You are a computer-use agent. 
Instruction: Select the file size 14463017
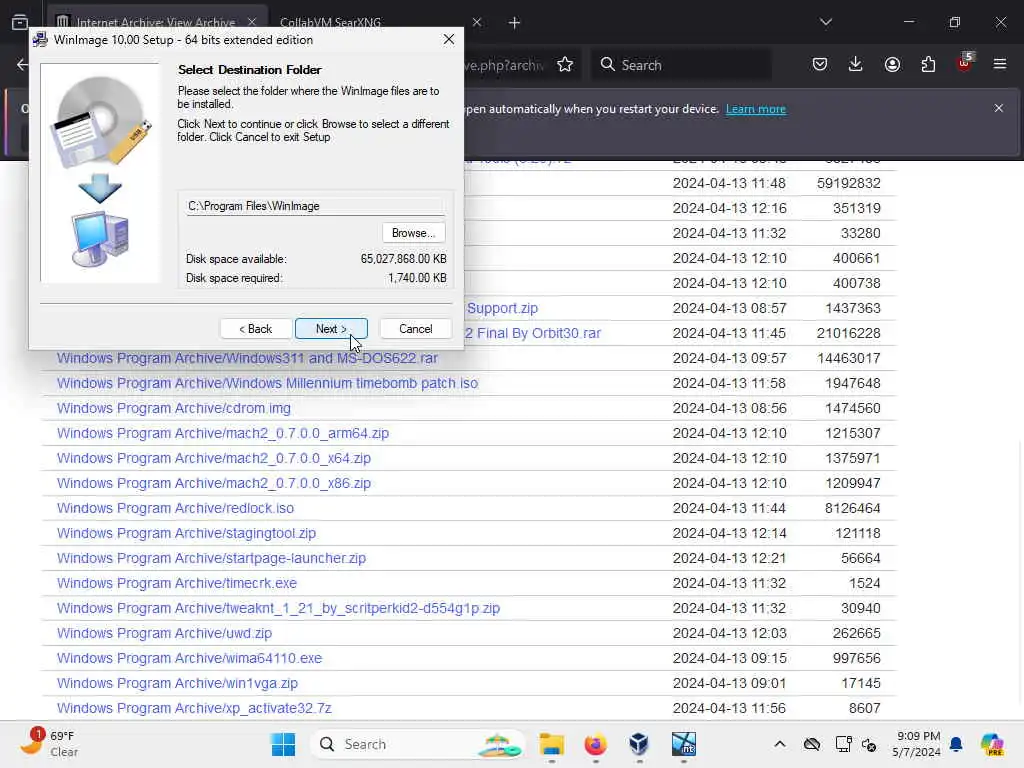coord(848,358)
